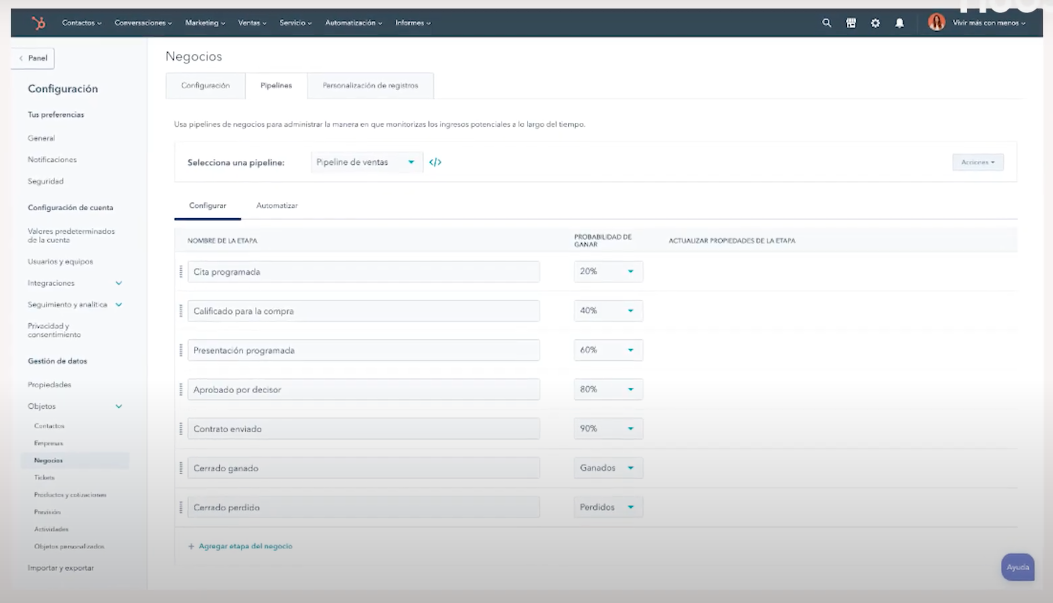Click the HubSpot sprocket logo
Viewport: 1053px width, 603px height.
(38, 23)
